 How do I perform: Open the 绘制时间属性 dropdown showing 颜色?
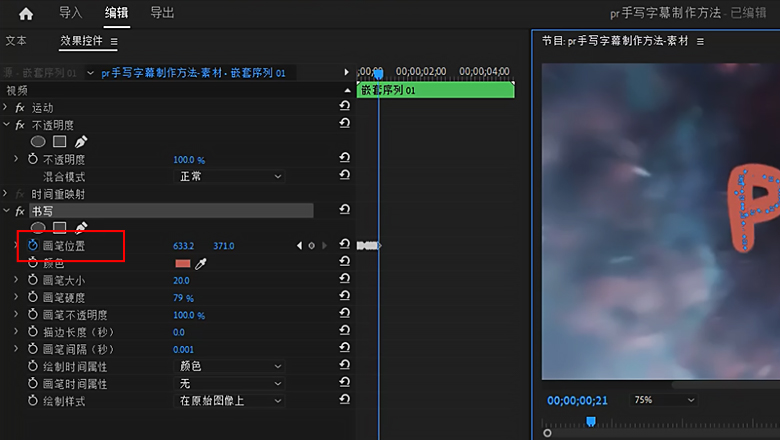(229, 366)
